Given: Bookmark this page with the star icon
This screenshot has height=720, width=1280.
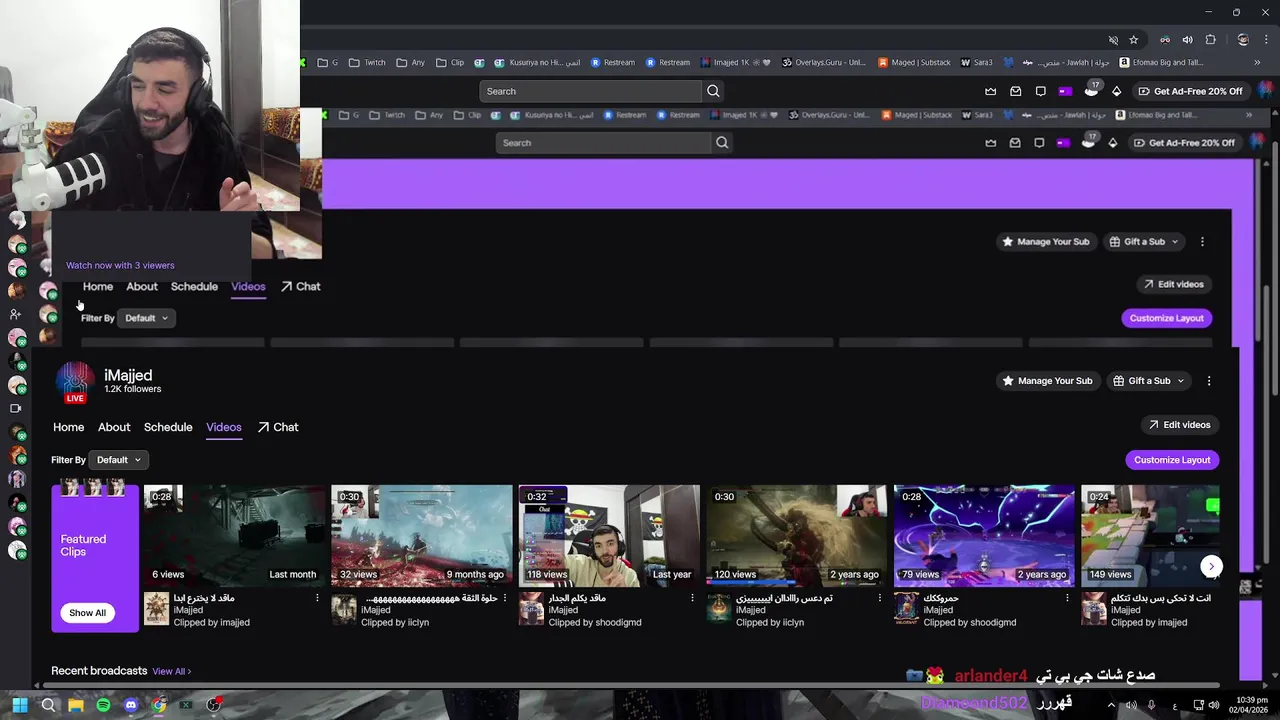Looking at the screenshot, I should [1133, 40].
